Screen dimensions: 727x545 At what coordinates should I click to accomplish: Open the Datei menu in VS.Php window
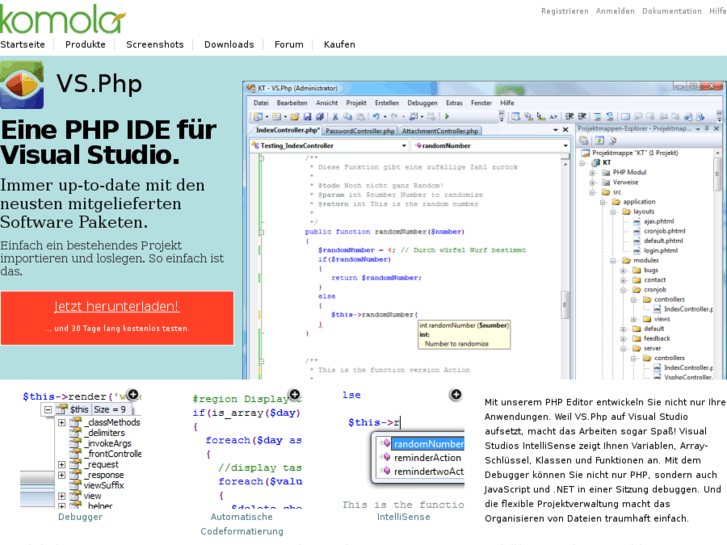(261, 103)
